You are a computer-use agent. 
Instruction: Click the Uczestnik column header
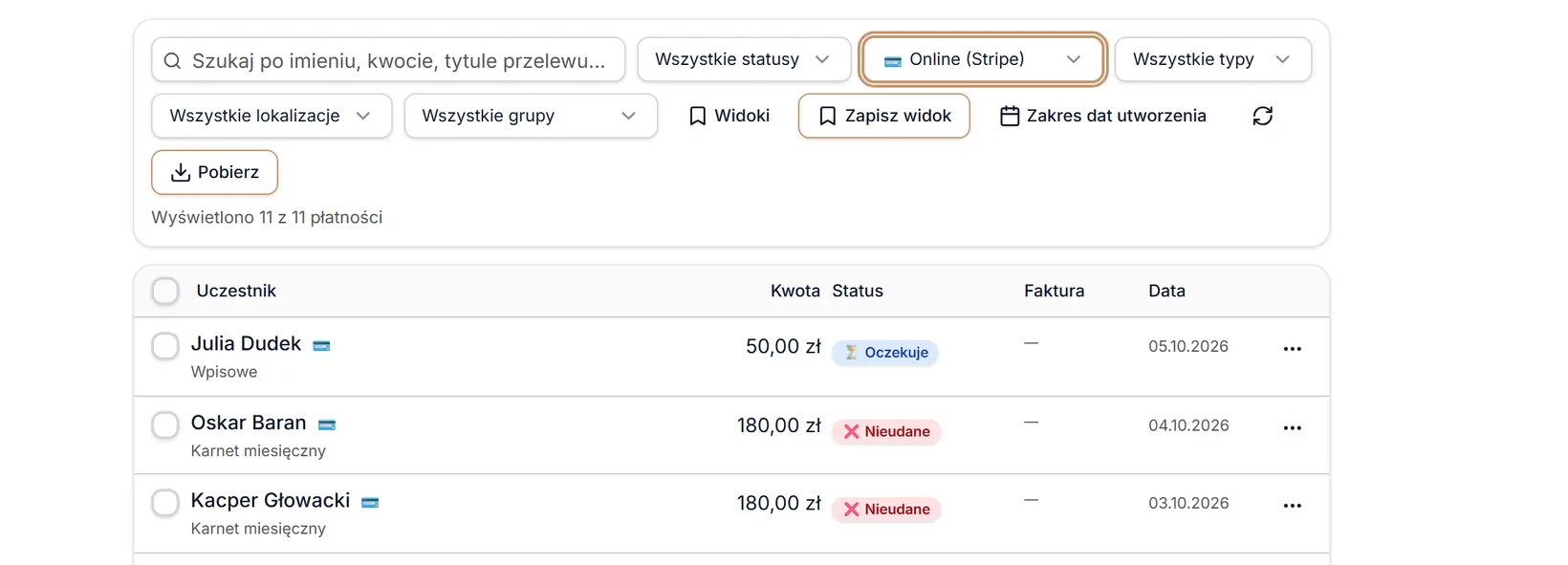coord(236,291)
